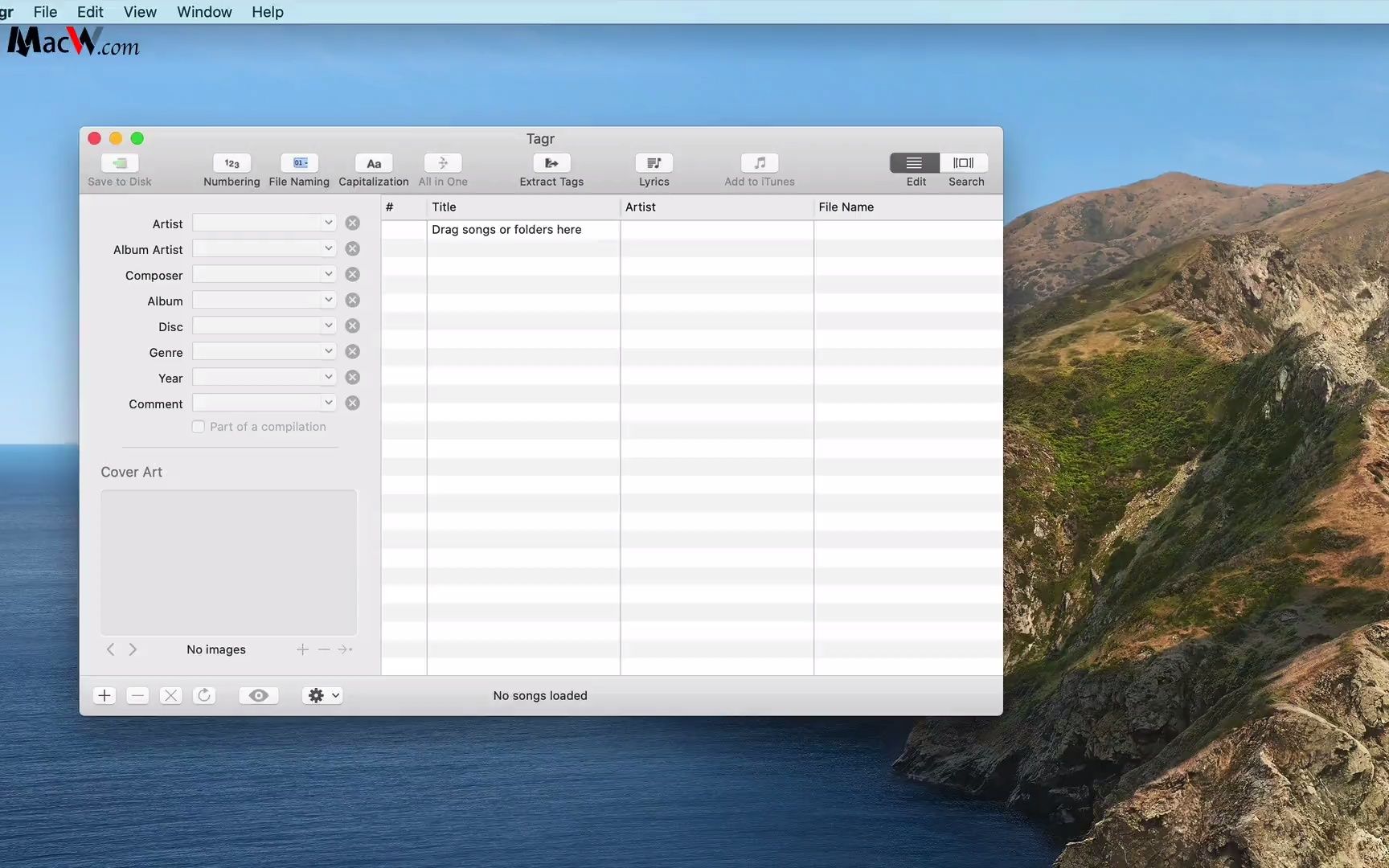Click the add cover art plus button
The image size is (1389, 868).
click(x=302, y=649)
